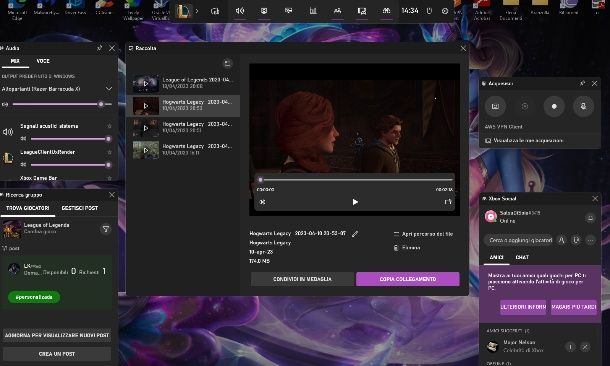
Task: Adjust the LeagueClientUxRender volume slider
Action: (x=71, y=165)
